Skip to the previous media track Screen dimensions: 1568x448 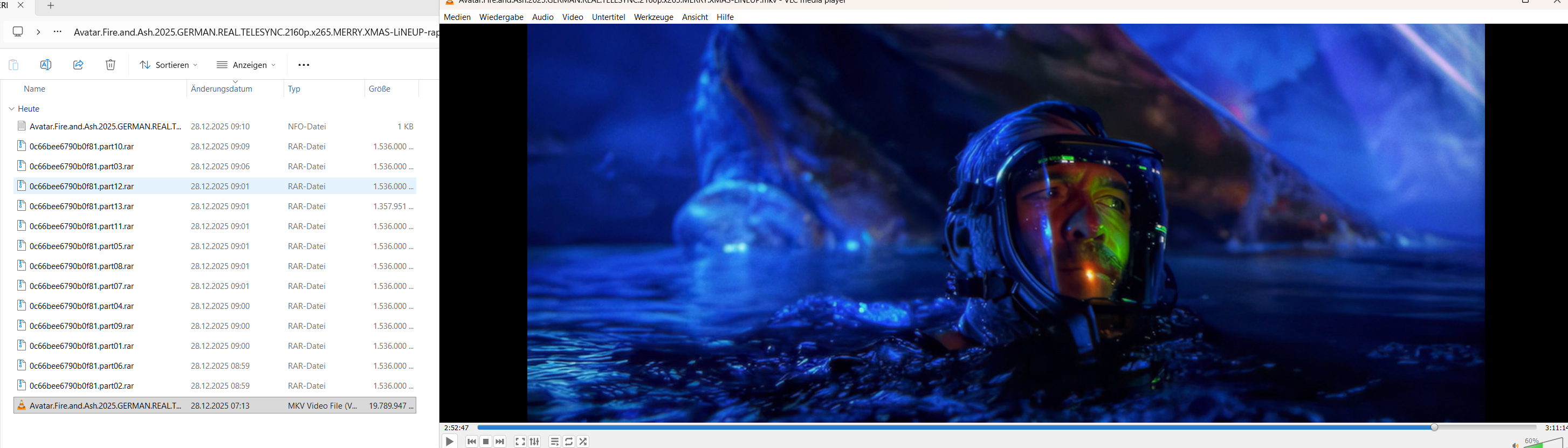(472, 442)
